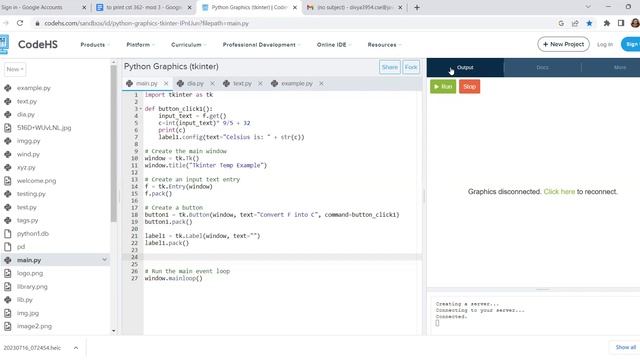This screenshot has height=360, width=640.
Task: Open xyz.py in the file list
Action: coord(26,167)
